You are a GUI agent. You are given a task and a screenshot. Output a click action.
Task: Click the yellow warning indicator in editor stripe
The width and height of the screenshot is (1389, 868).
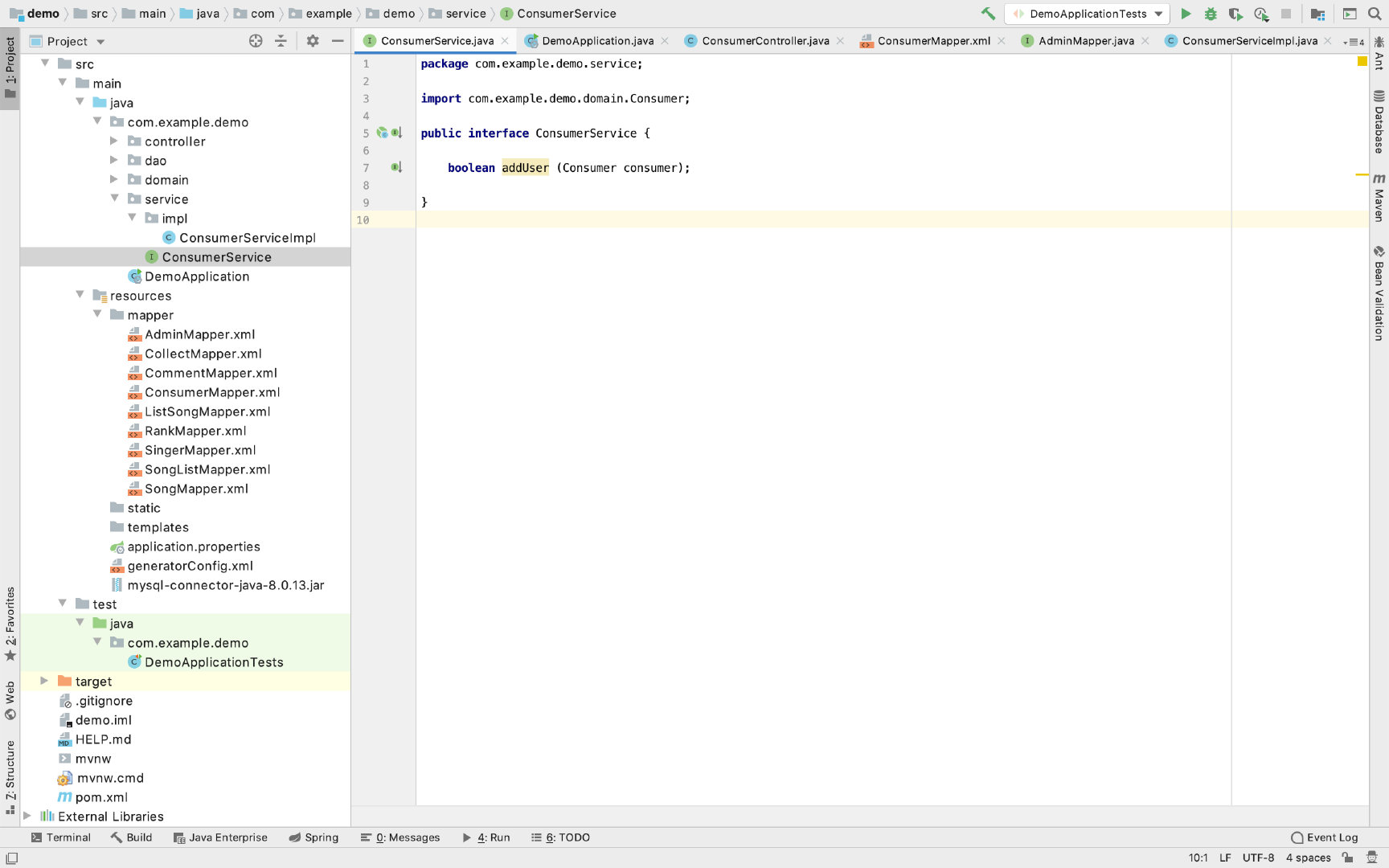pyautogui.click(x=1362, y=61)
